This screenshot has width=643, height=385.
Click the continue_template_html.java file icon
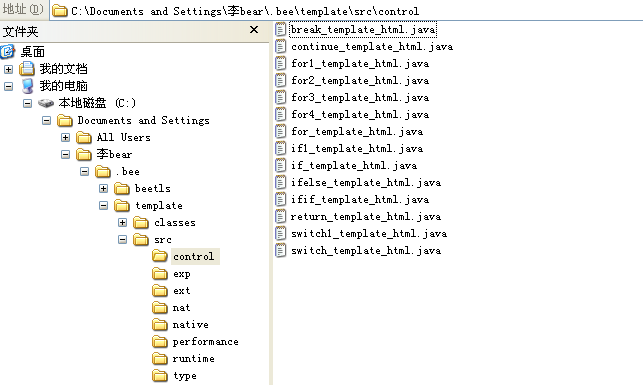(x=280, y=47)
